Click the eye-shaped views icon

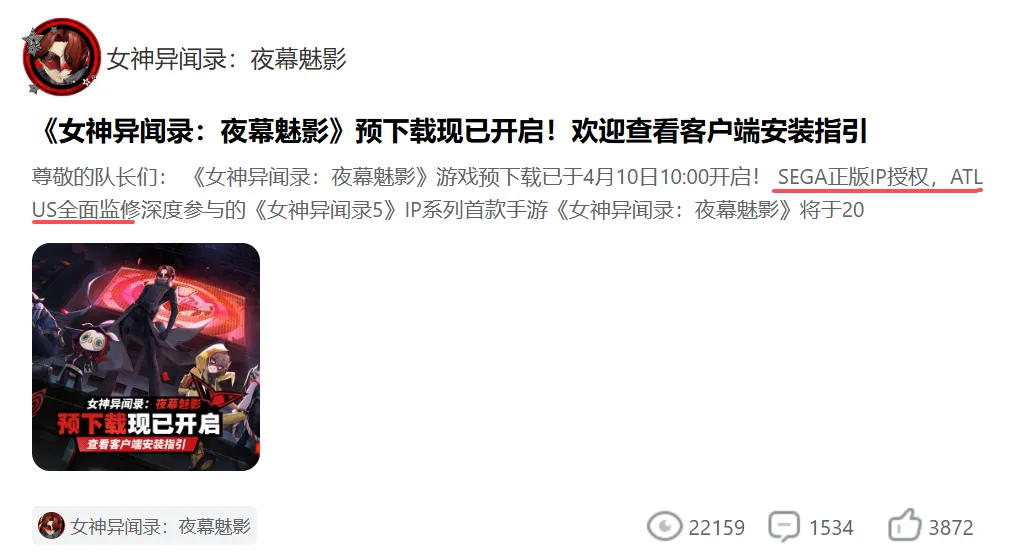tap(664, 526)
